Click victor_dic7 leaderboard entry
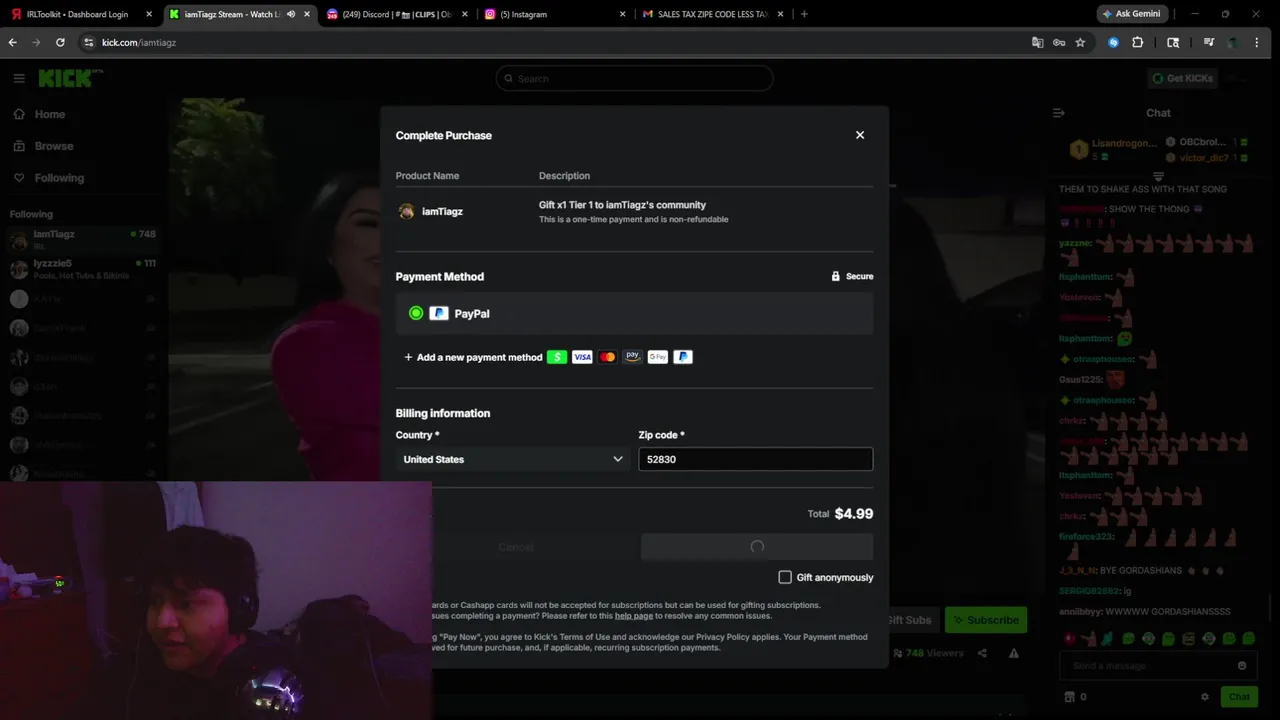This screenshot has height=720, width=1280. (x=1206, y=158)
